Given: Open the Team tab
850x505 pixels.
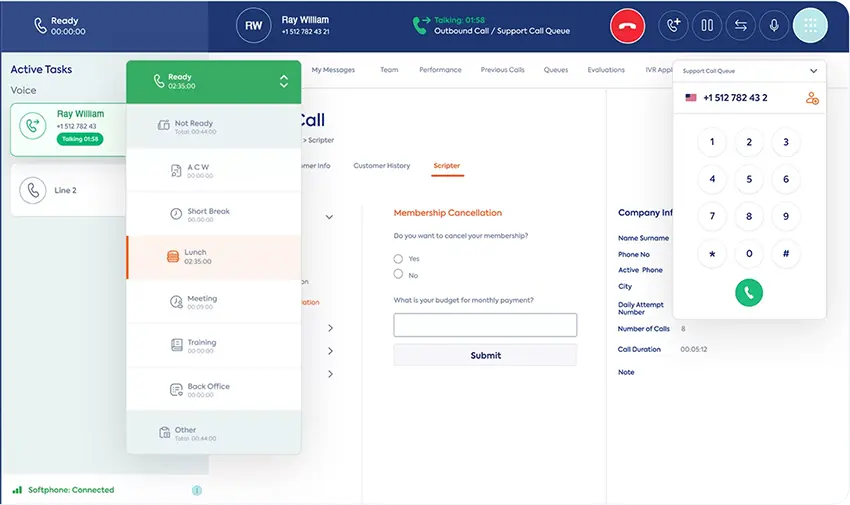Looking at the screenshot, I should coord(389,70).
